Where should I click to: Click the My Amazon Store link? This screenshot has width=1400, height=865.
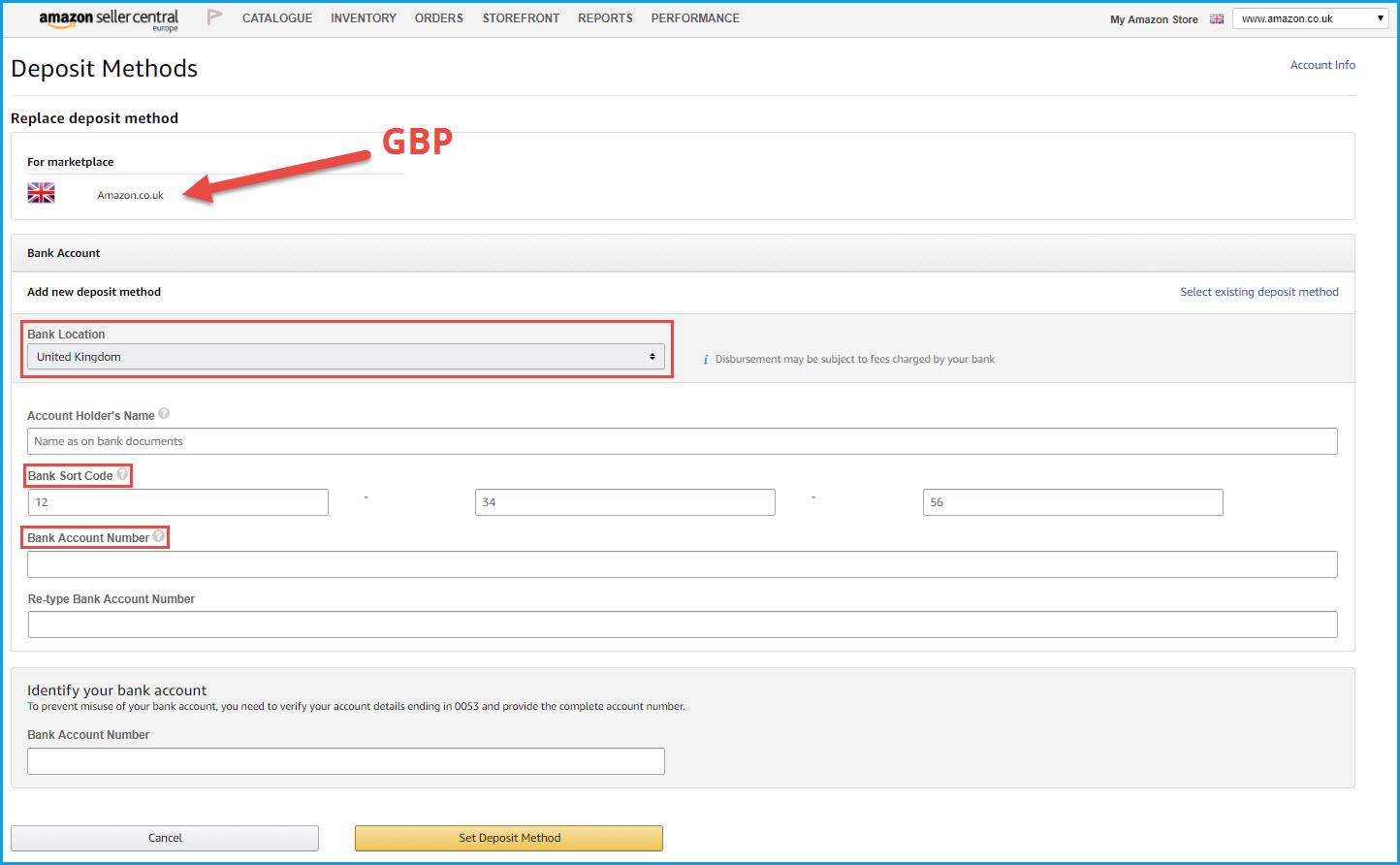coord(1154,19)
